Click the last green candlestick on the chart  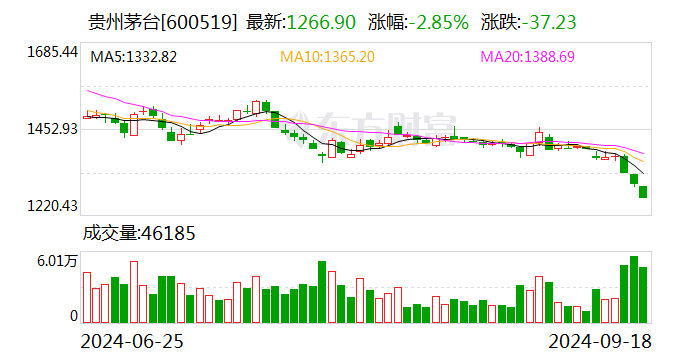tap(643, 192)
